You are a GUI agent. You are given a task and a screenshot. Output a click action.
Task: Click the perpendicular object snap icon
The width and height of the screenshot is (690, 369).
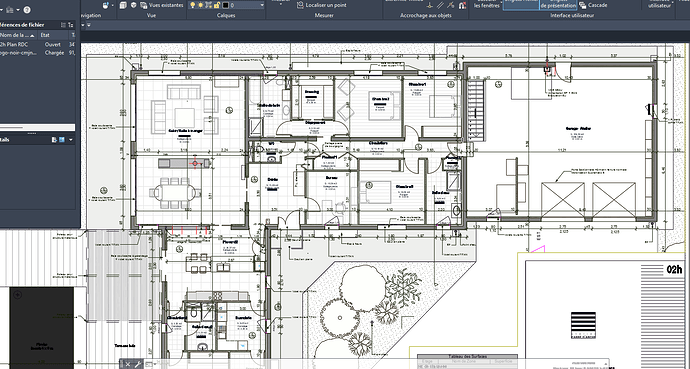click(x=430, y=5)
